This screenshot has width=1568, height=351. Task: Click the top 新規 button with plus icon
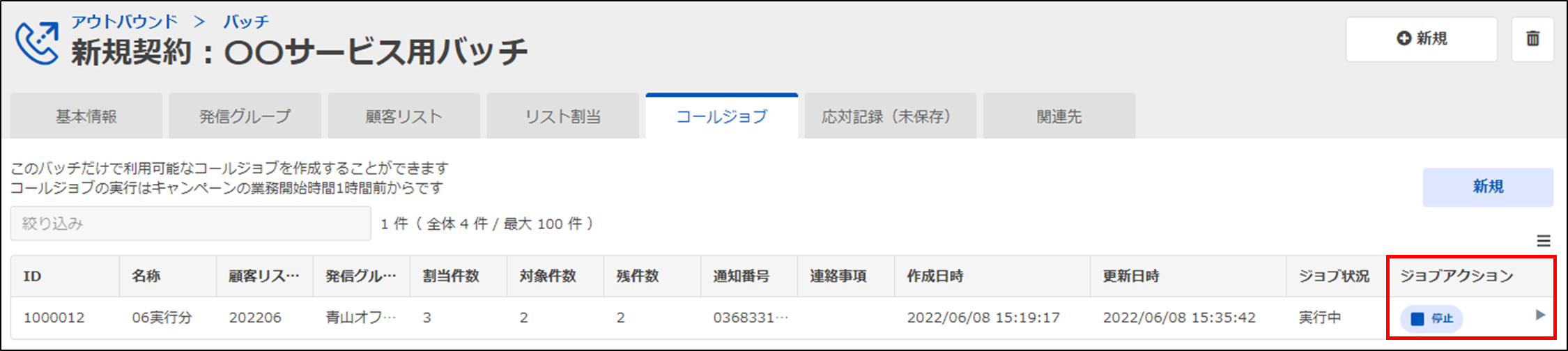pos(1422,39)
